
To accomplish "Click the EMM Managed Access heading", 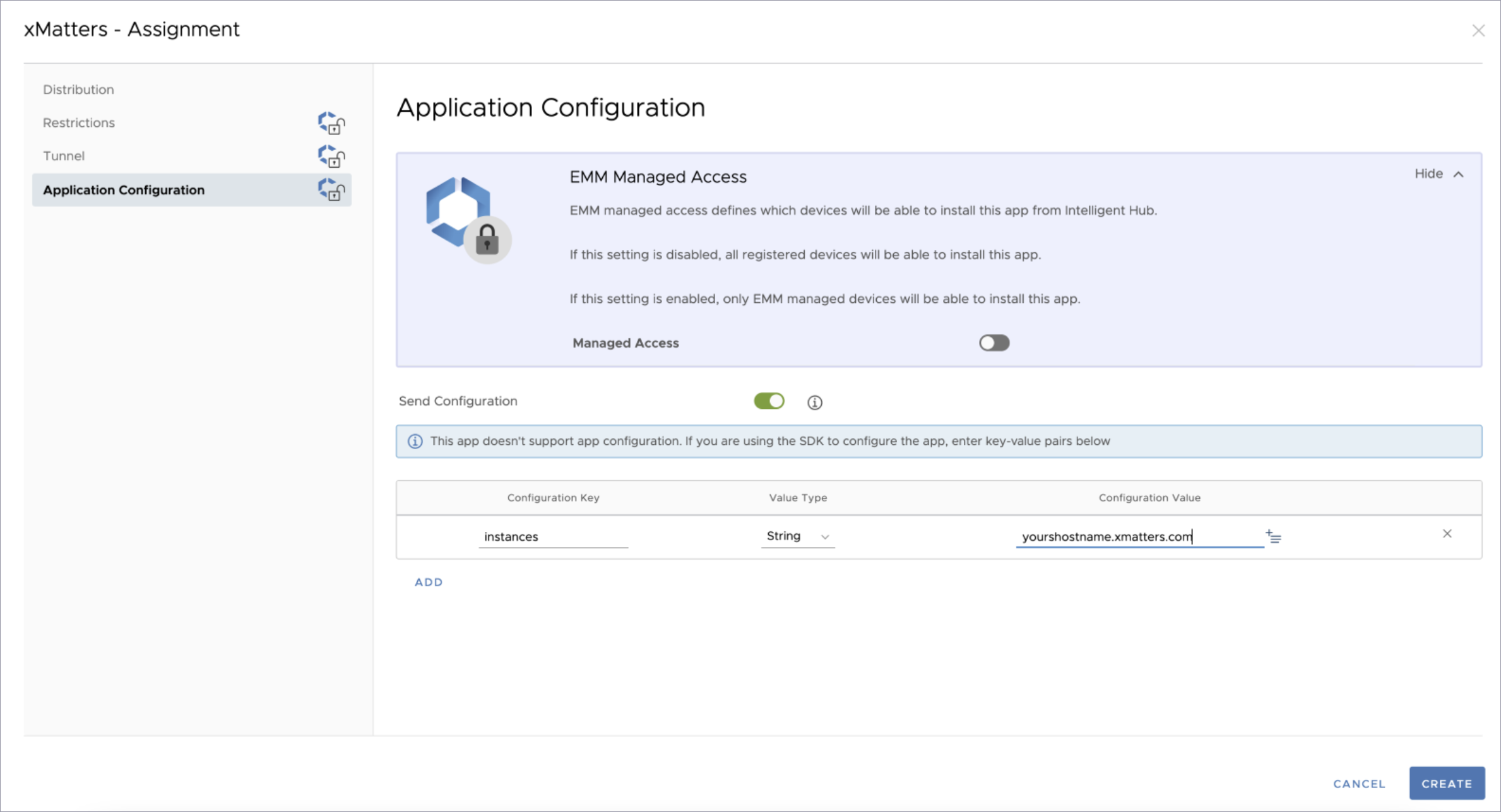I will point(658,177).
